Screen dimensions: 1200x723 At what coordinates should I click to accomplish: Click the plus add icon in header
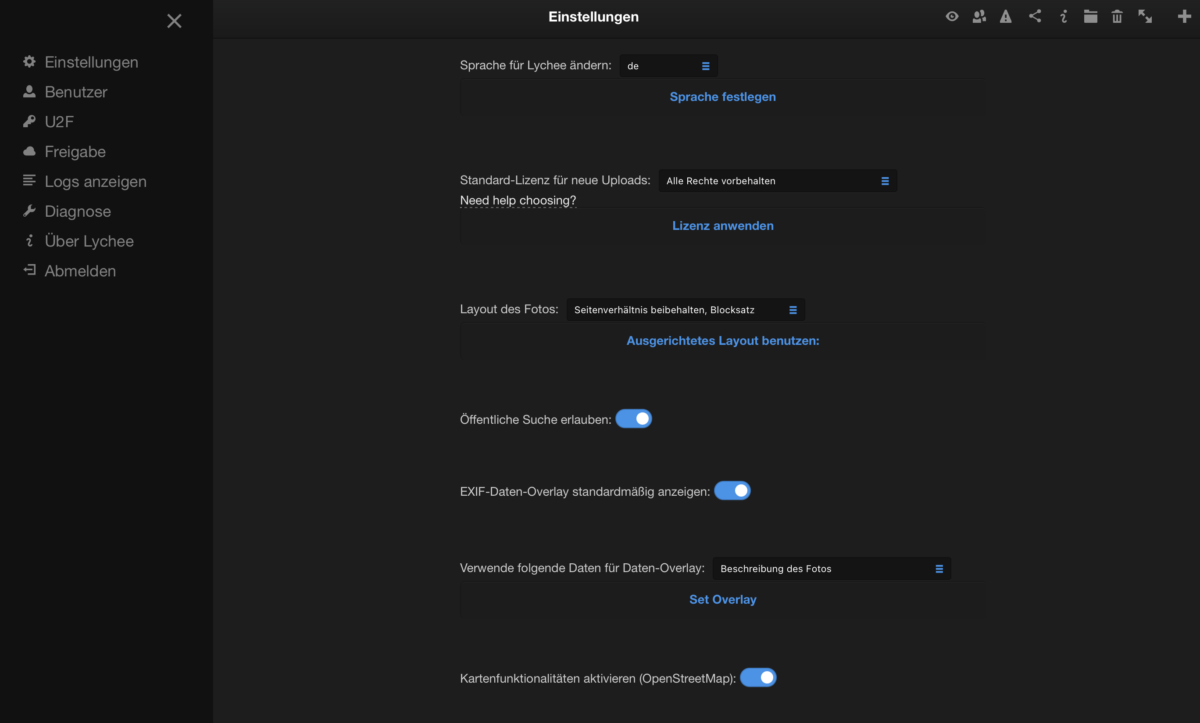pyautogui.click(x=1185, y=16)
